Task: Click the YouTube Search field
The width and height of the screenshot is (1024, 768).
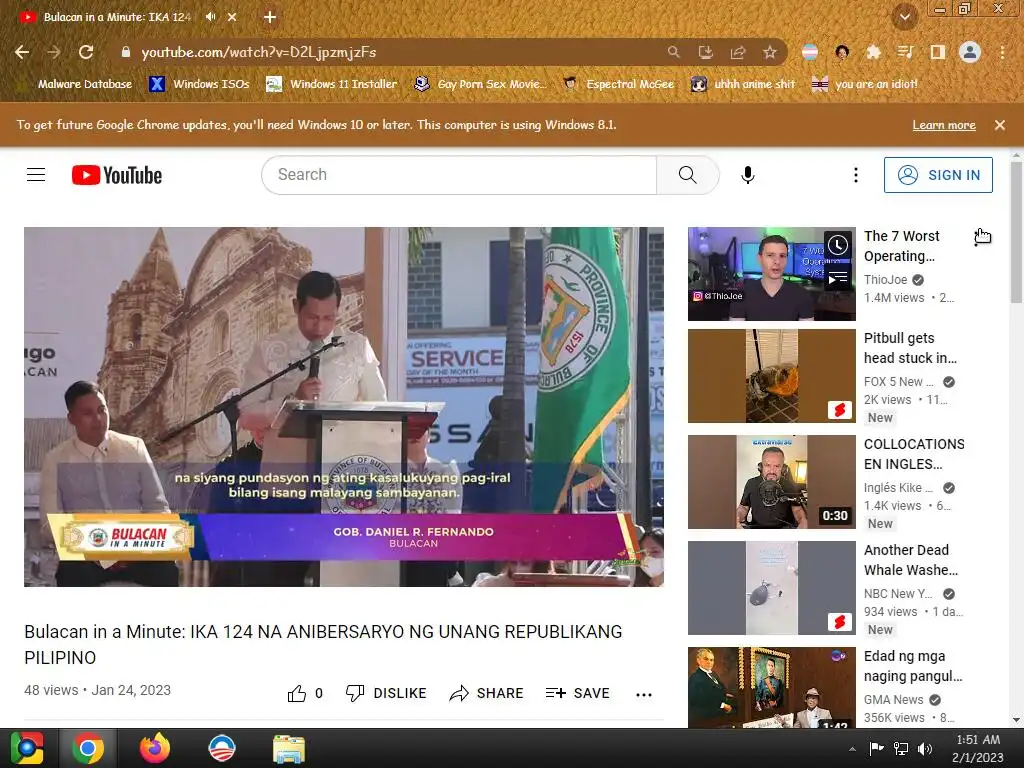Action: tap(459, 175)
